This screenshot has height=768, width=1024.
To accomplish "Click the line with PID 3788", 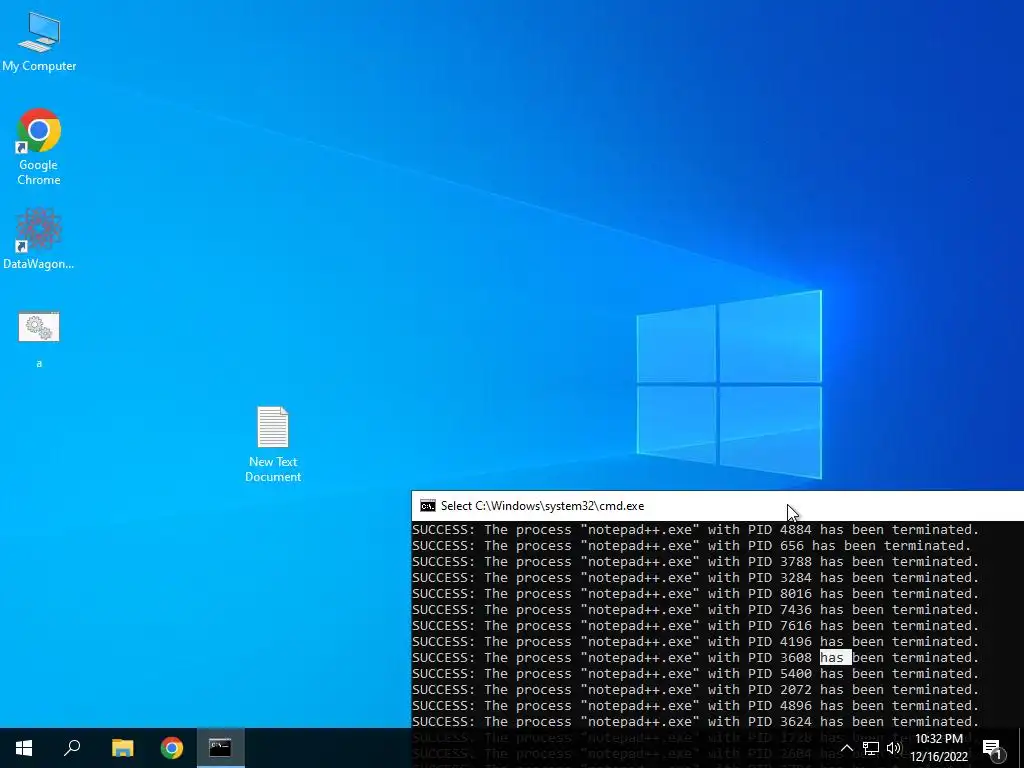I will pyautogui.click(x=696, y=562).
